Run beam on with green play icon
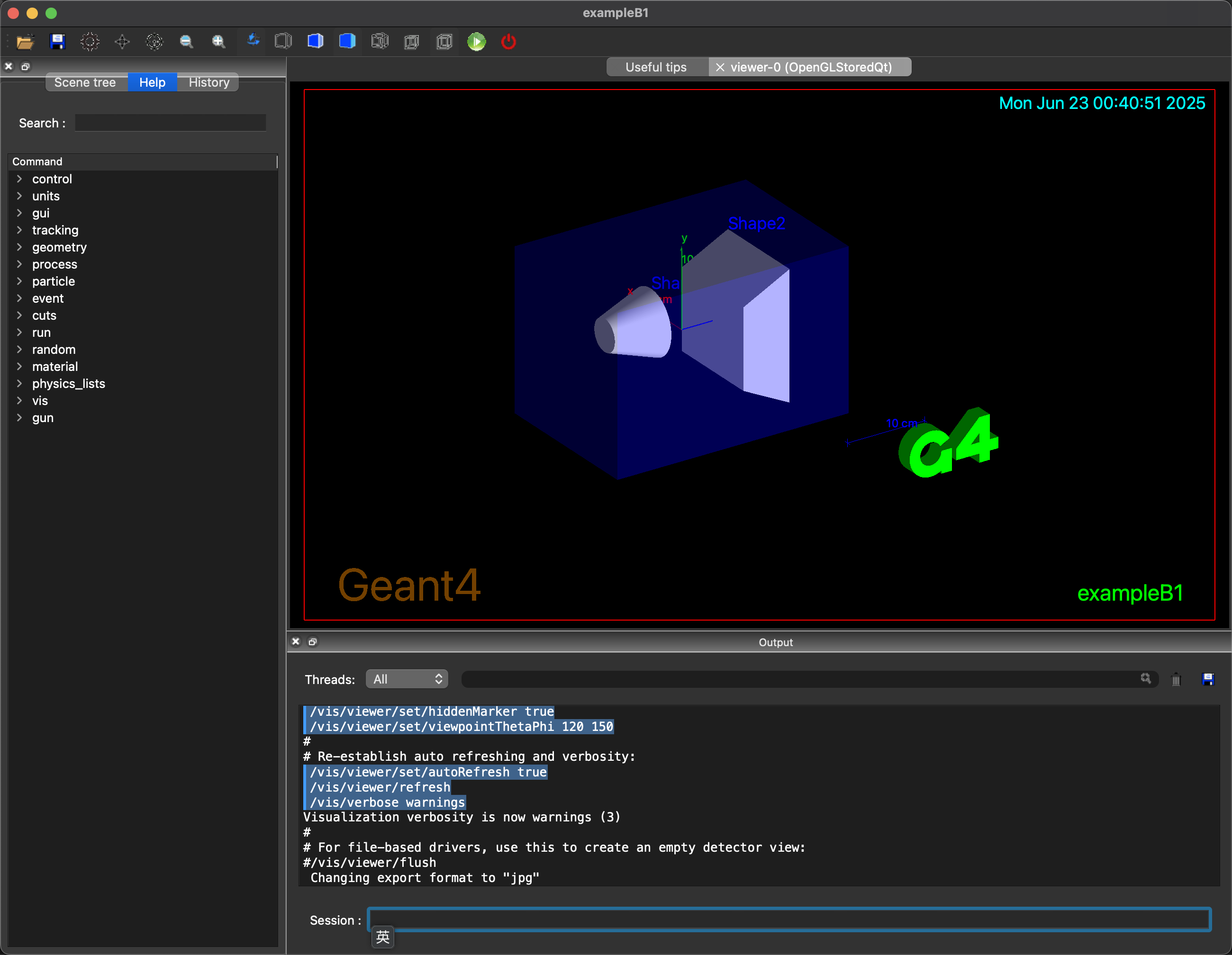This screenshot has height=955, width=1232. coord(477,42)
